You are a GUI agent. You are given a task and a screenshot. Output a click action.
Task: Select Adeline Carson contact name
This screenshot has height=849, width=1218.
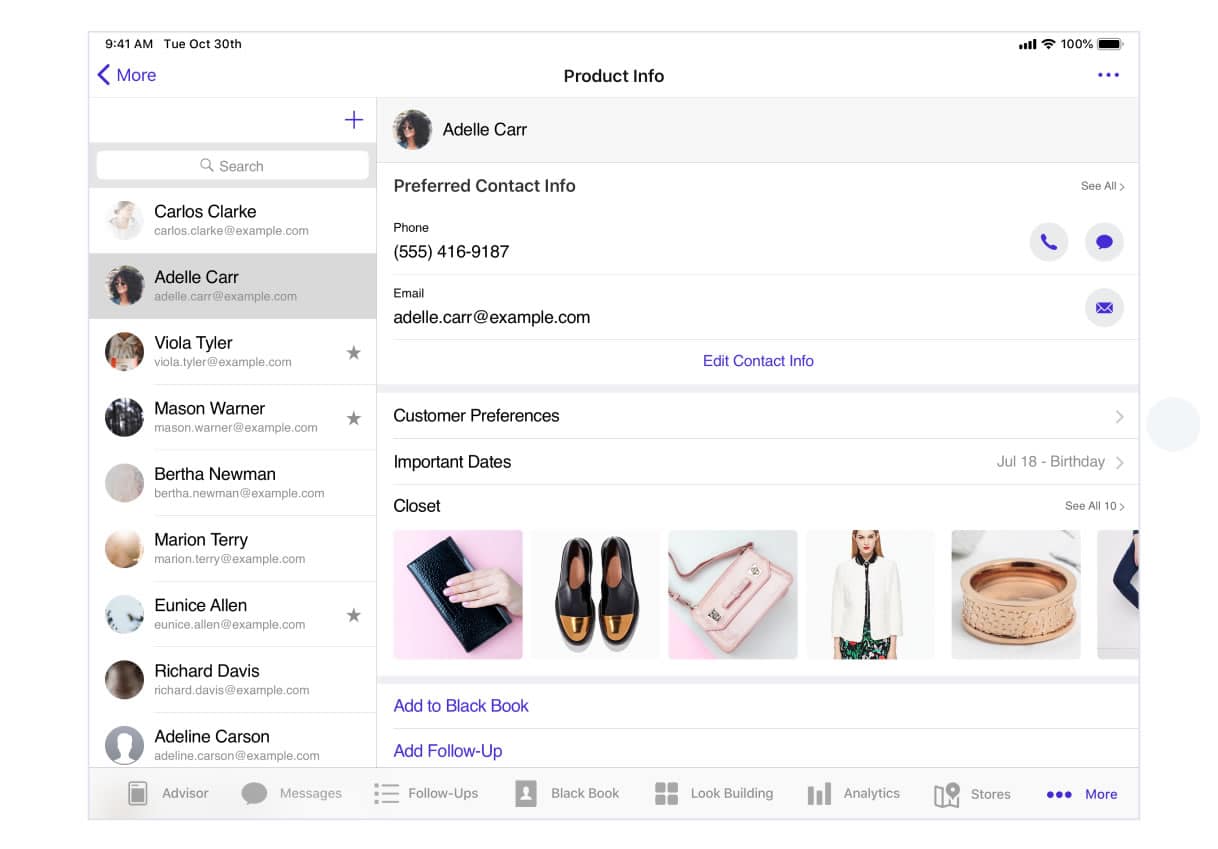point(212,737)
